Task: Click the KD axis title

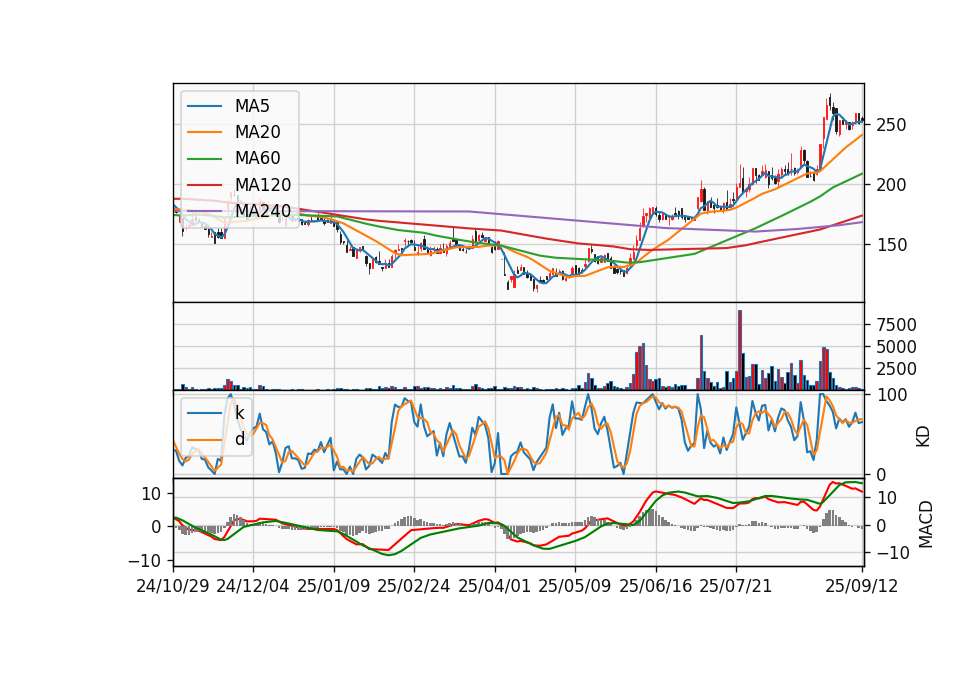Action: [923, 436]
